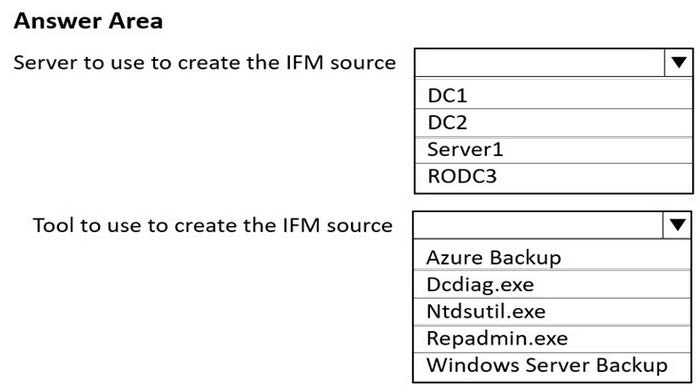700x390 pixels.
Task: Click the Answer Area heading
Action: pos(88,21)
